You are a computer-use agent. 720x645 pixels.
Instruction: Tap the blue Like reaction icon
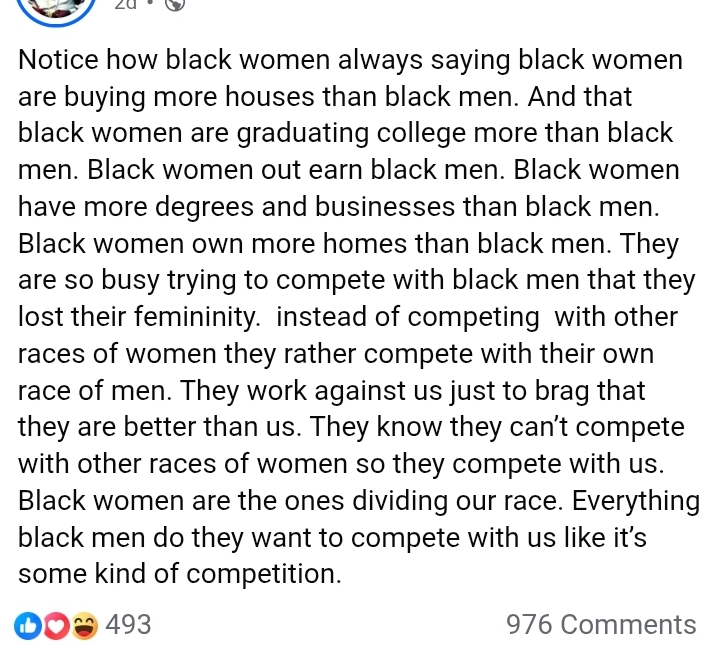coord(28,625)
